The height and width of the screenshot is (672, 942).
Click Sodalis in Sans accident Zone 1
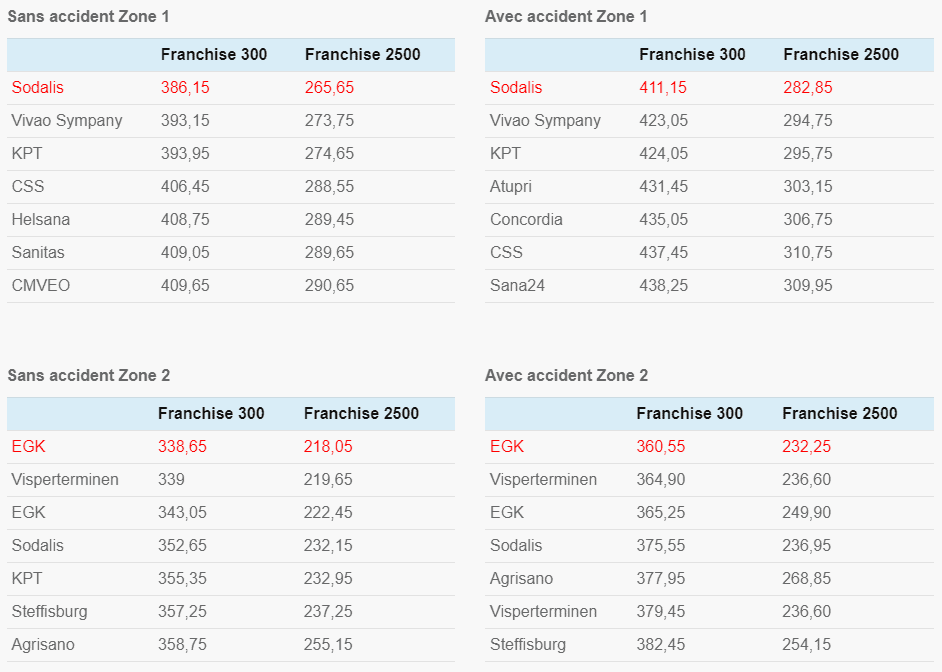37,88
